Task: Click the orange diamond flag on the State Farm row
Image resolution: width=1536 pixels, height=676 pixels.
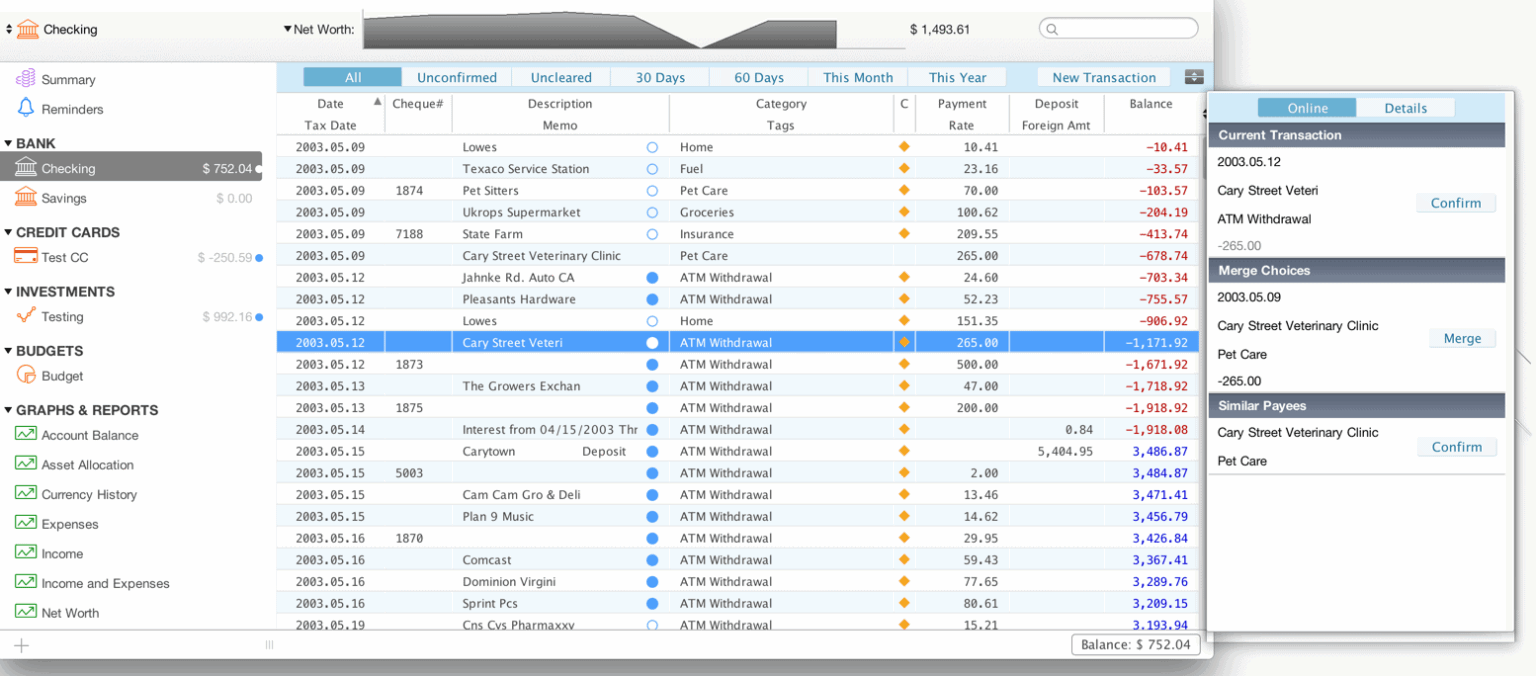Action: click(x=903, y=233)
